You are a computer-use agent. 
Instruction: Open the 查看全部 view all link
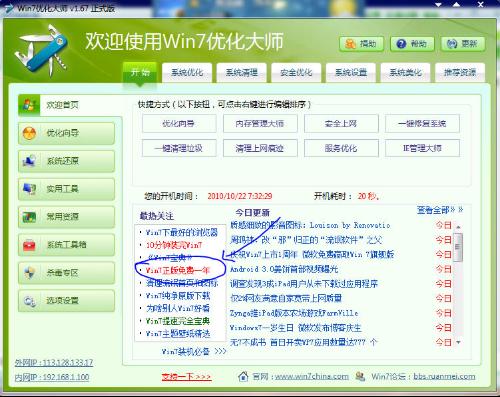440,210
